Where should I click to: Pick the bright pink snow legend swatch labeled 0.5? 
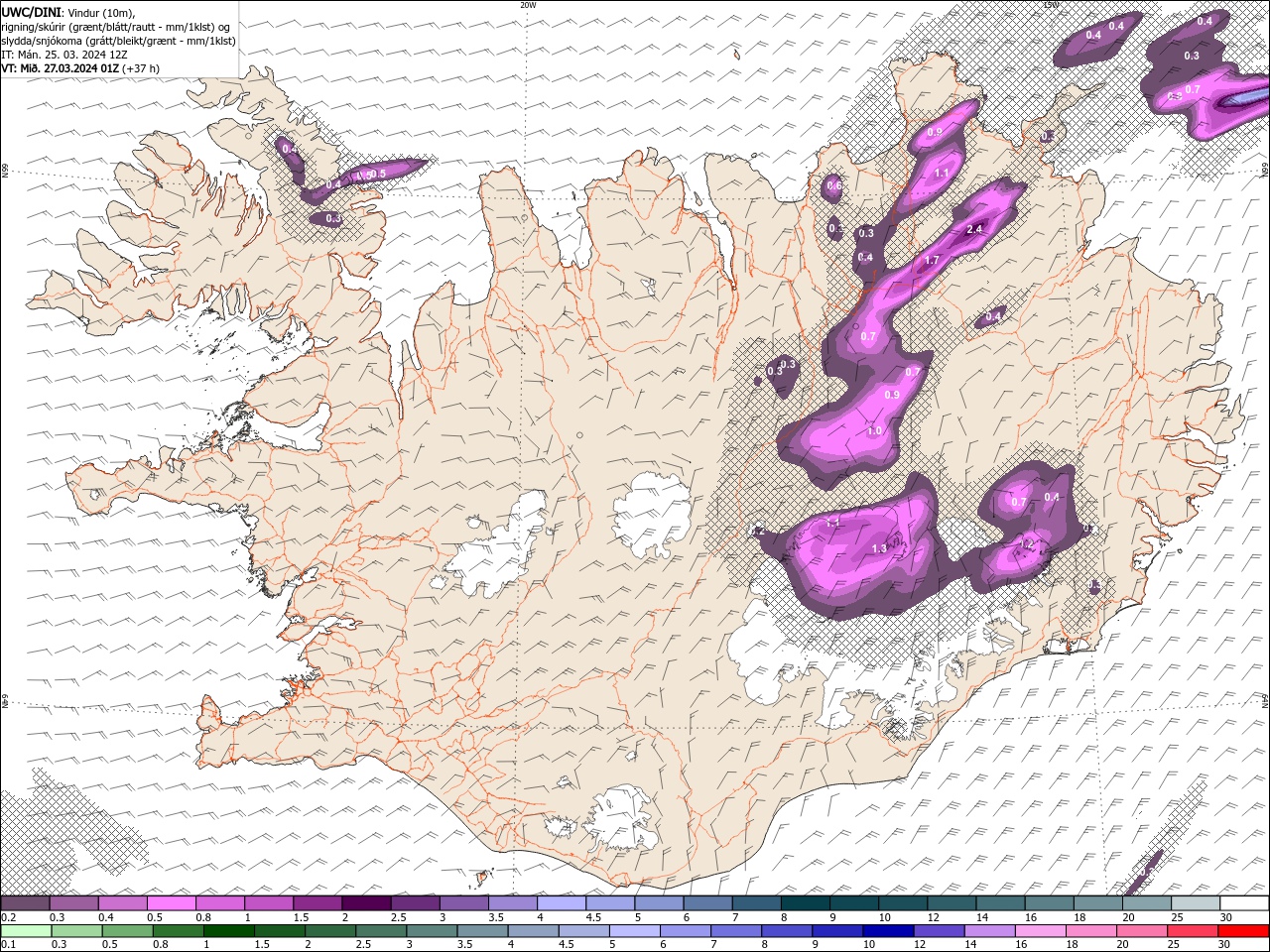pyautogui.click(x=172, y=903)
